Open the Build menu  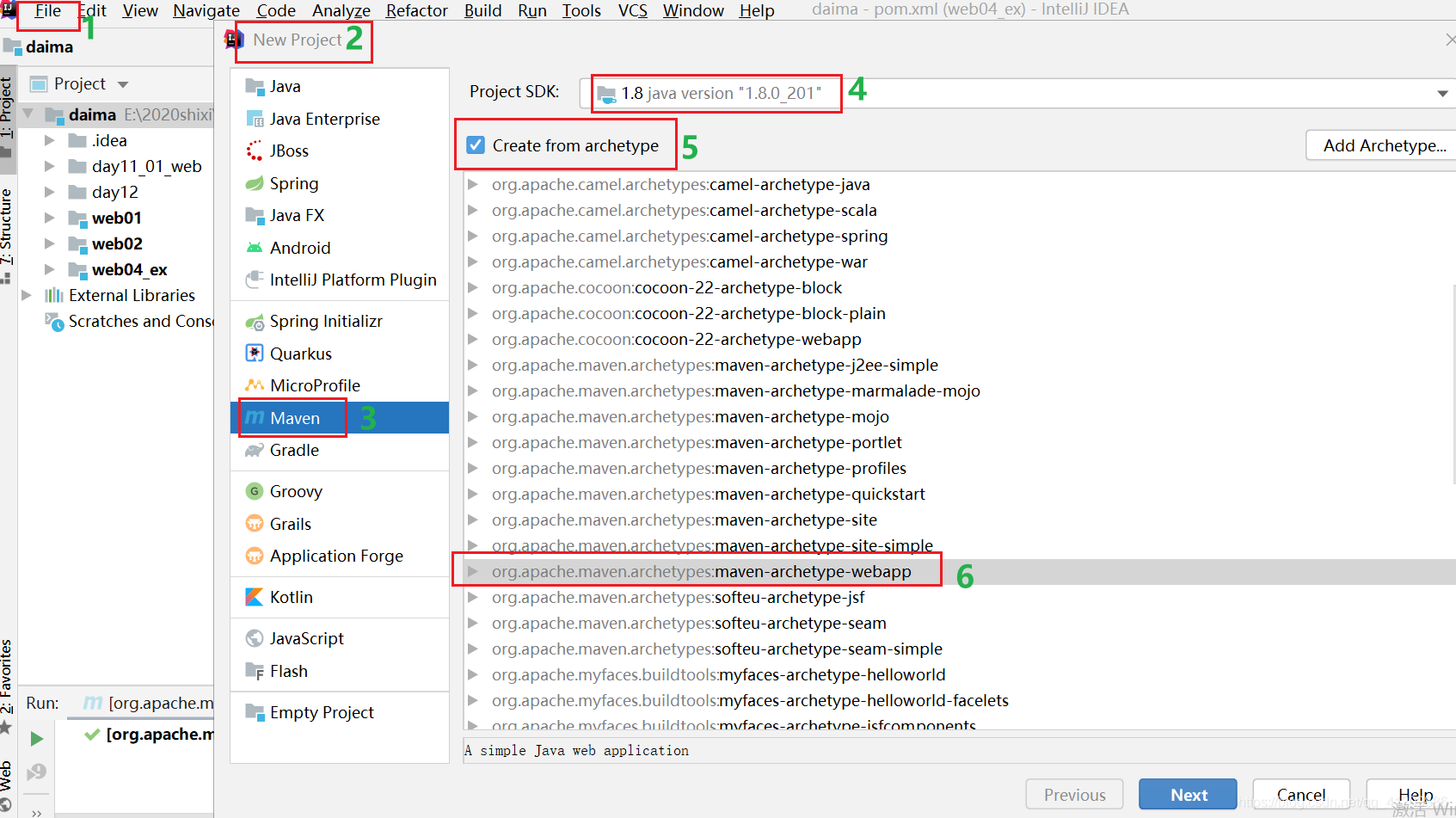click(483, 10)
